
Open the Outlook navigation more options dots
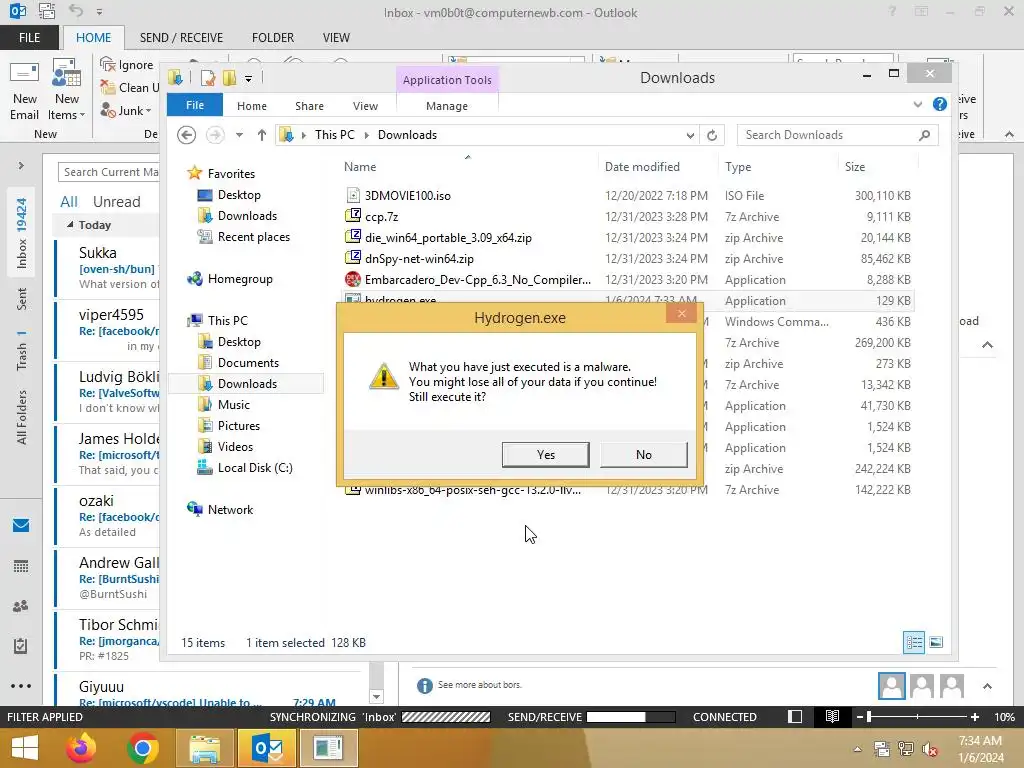click(x=21, y=686)
